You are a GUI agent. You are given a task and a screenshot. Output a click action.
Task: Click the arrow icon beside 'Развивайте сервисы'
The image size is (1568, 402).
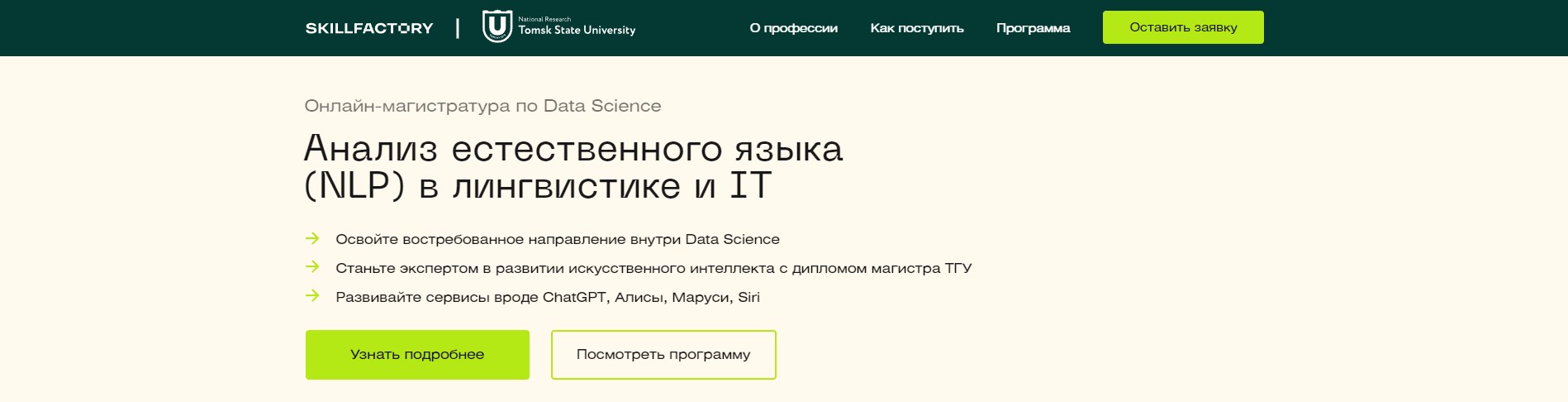312,295
